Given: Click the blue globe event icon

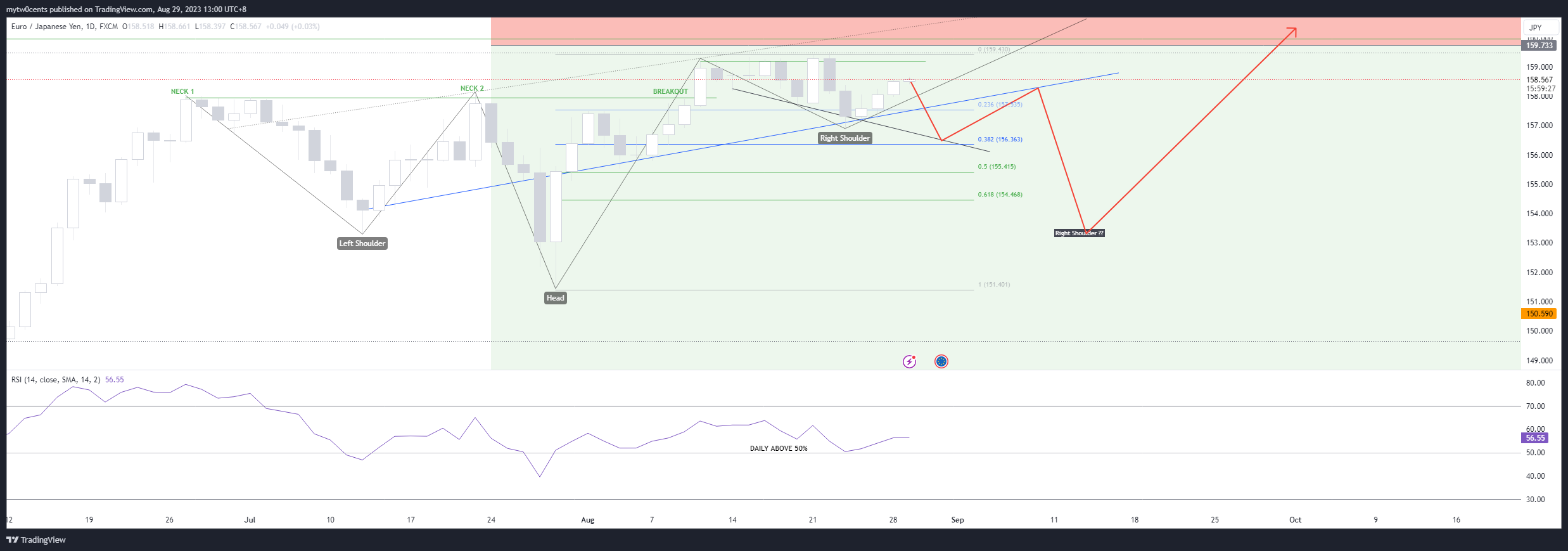Looking at the screenshot, I should [x=941, y=361].
